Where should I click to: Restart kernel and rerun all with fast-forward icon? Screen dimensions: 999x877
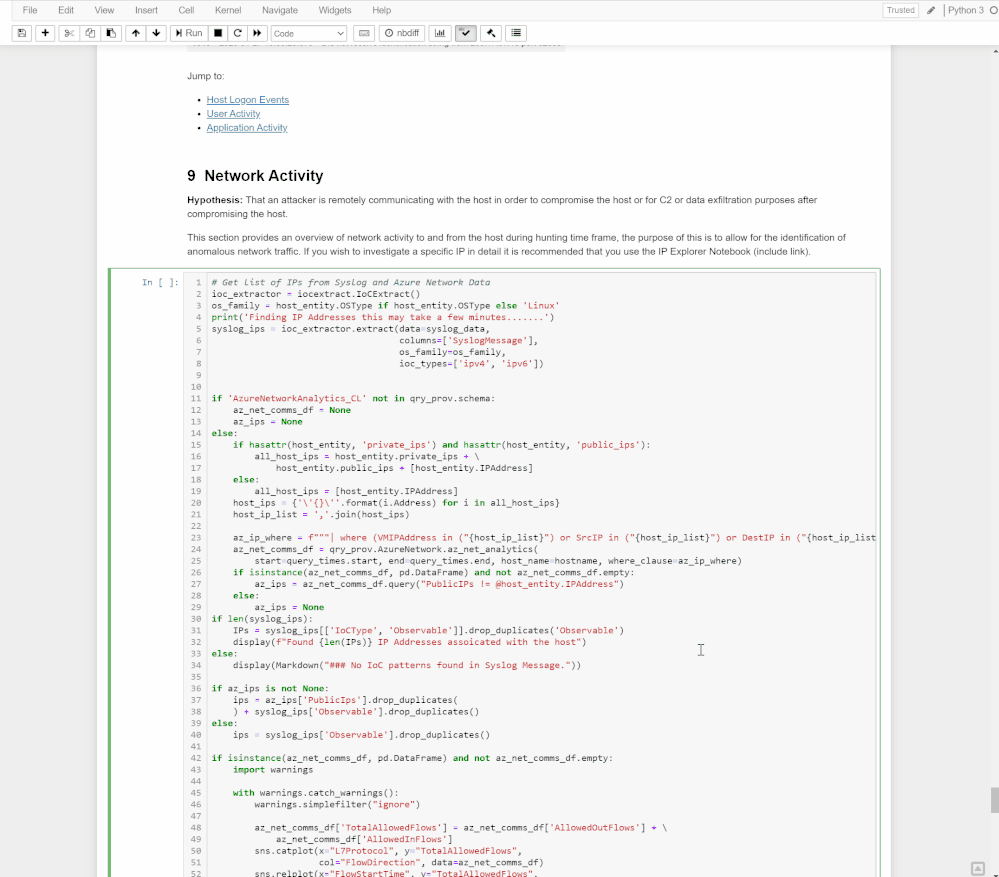click(257, 33)
